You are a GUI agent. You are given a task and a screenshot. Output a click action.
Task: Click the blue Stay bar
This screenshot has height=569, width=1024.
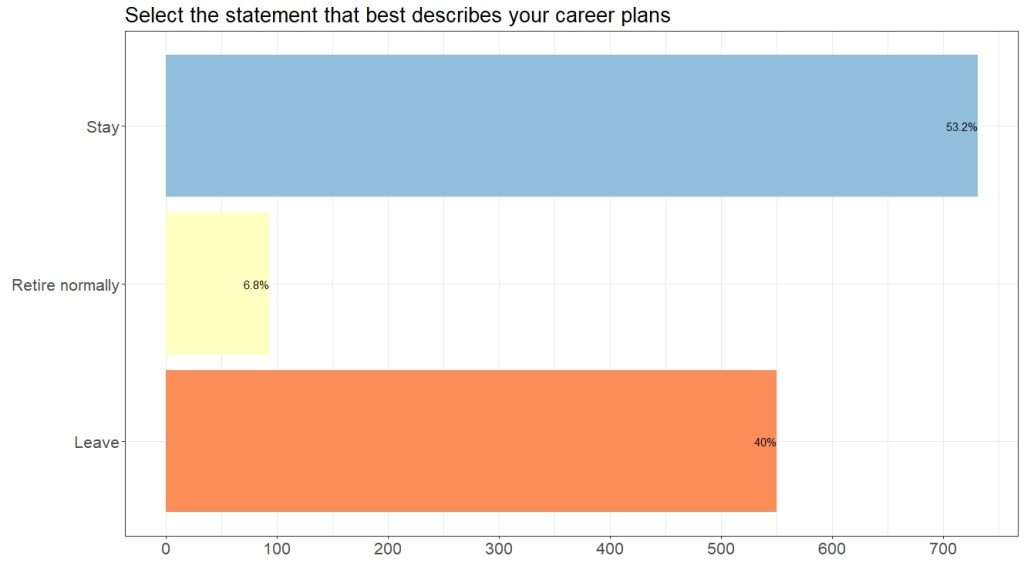point(570,126)
